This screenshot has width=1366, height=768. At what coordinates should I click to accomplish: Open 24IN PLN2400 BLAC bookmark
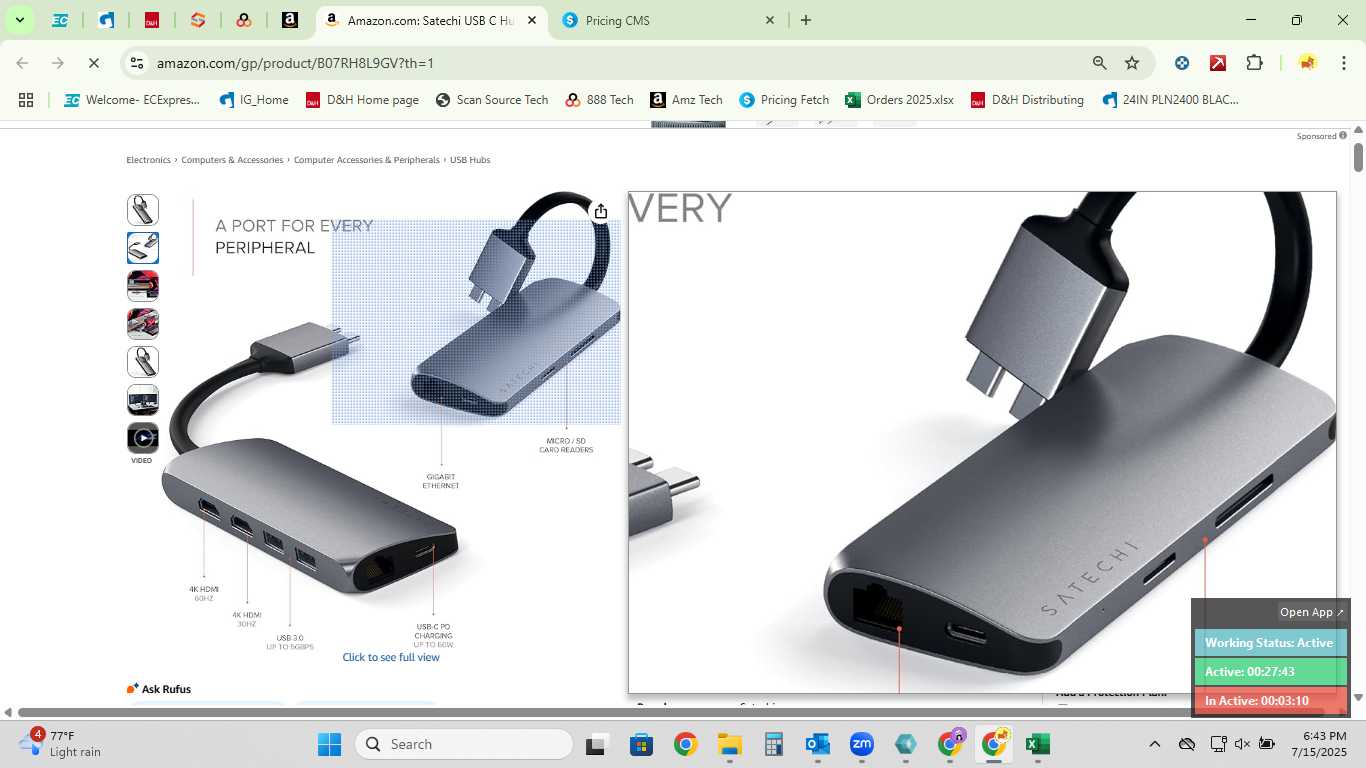coord(1170,100)
